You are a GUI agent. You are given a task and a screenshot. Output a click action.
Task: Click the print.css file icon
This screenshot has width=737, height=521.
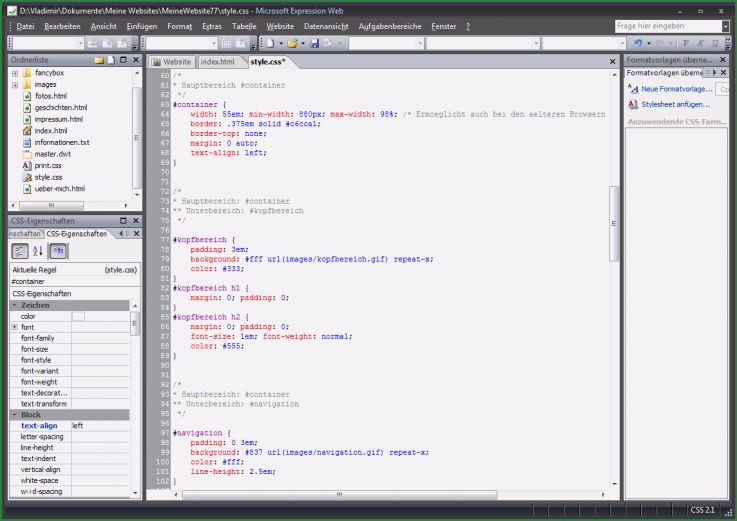27,165
